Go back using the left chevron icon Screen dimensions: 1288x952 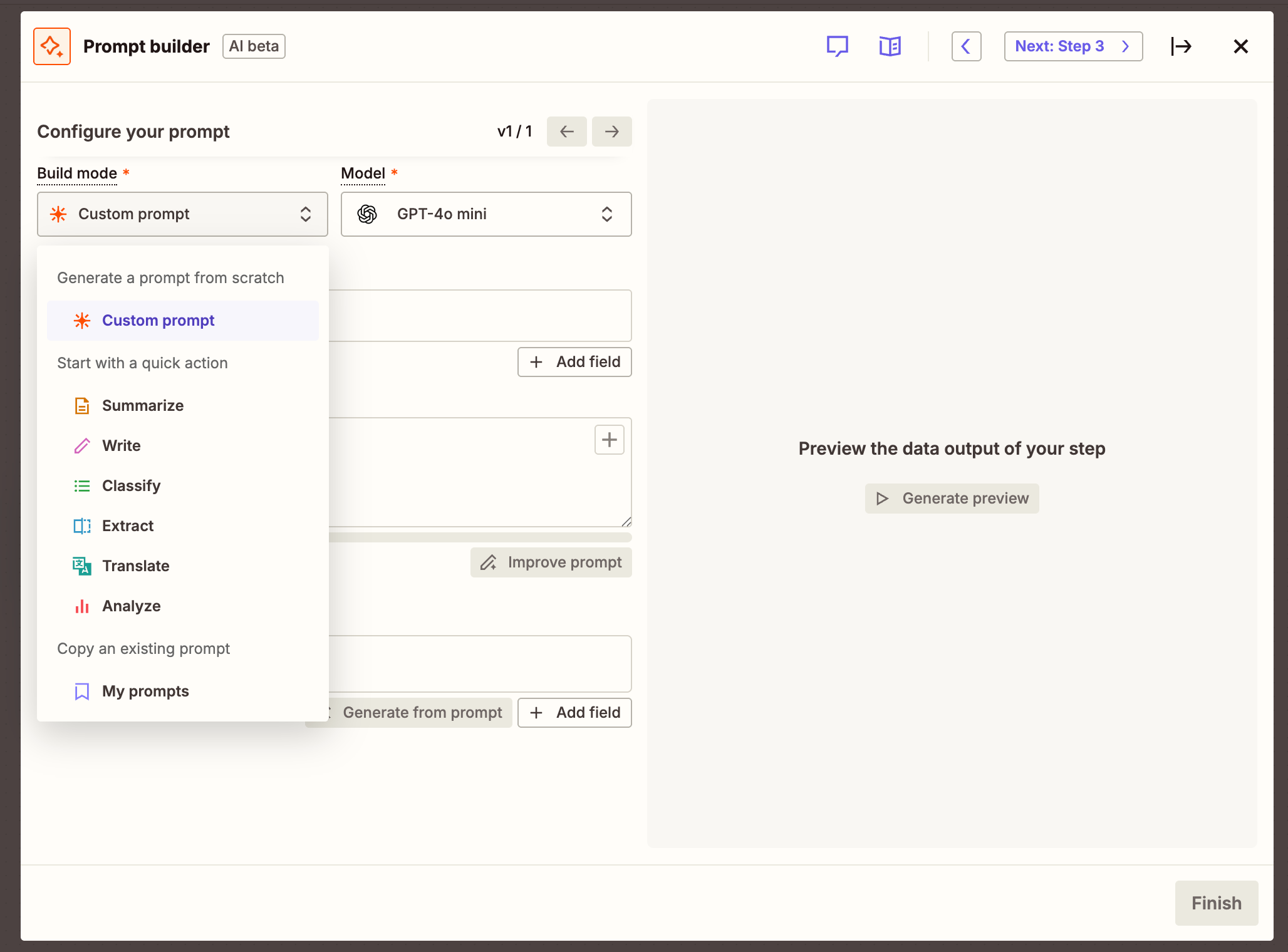[x=966, y=46]
